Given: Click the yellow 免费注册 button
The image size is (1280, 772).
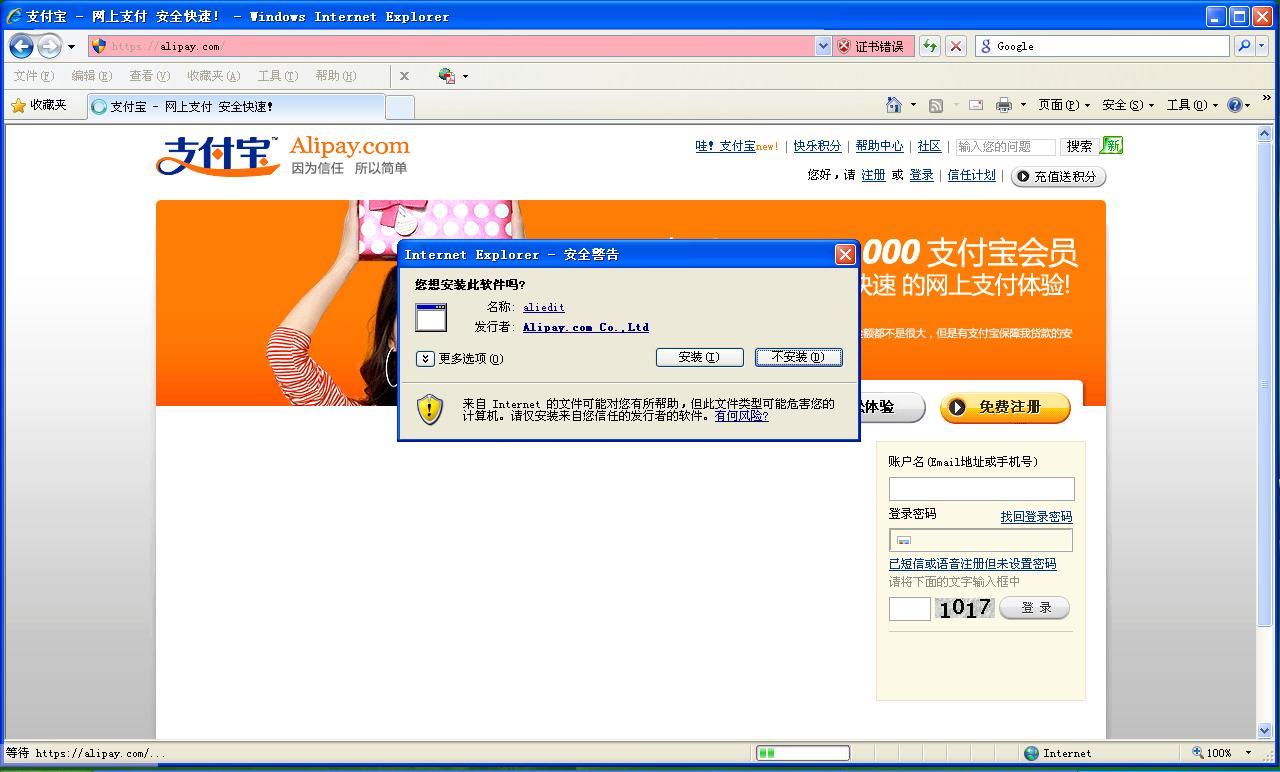Looking at the screenshot, I should point(1005,407).
